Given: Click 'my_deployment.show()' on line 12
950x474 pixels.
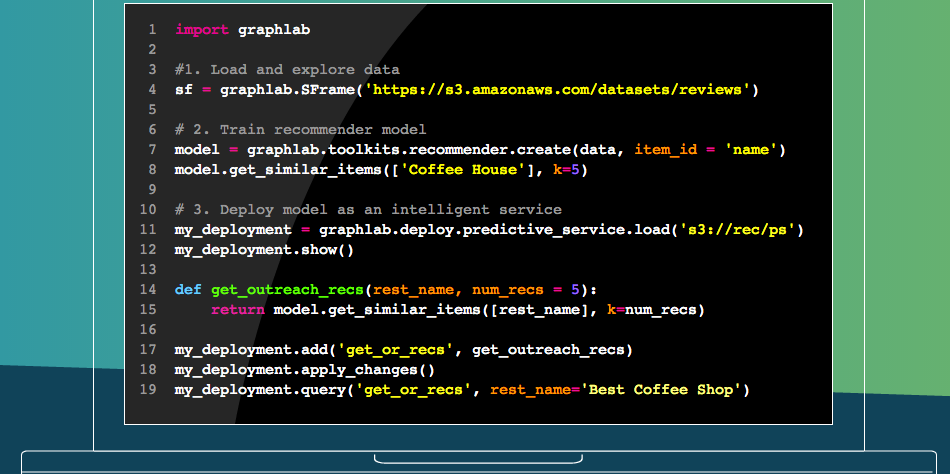Looking at the screenshot, I should tap(265, 250).
